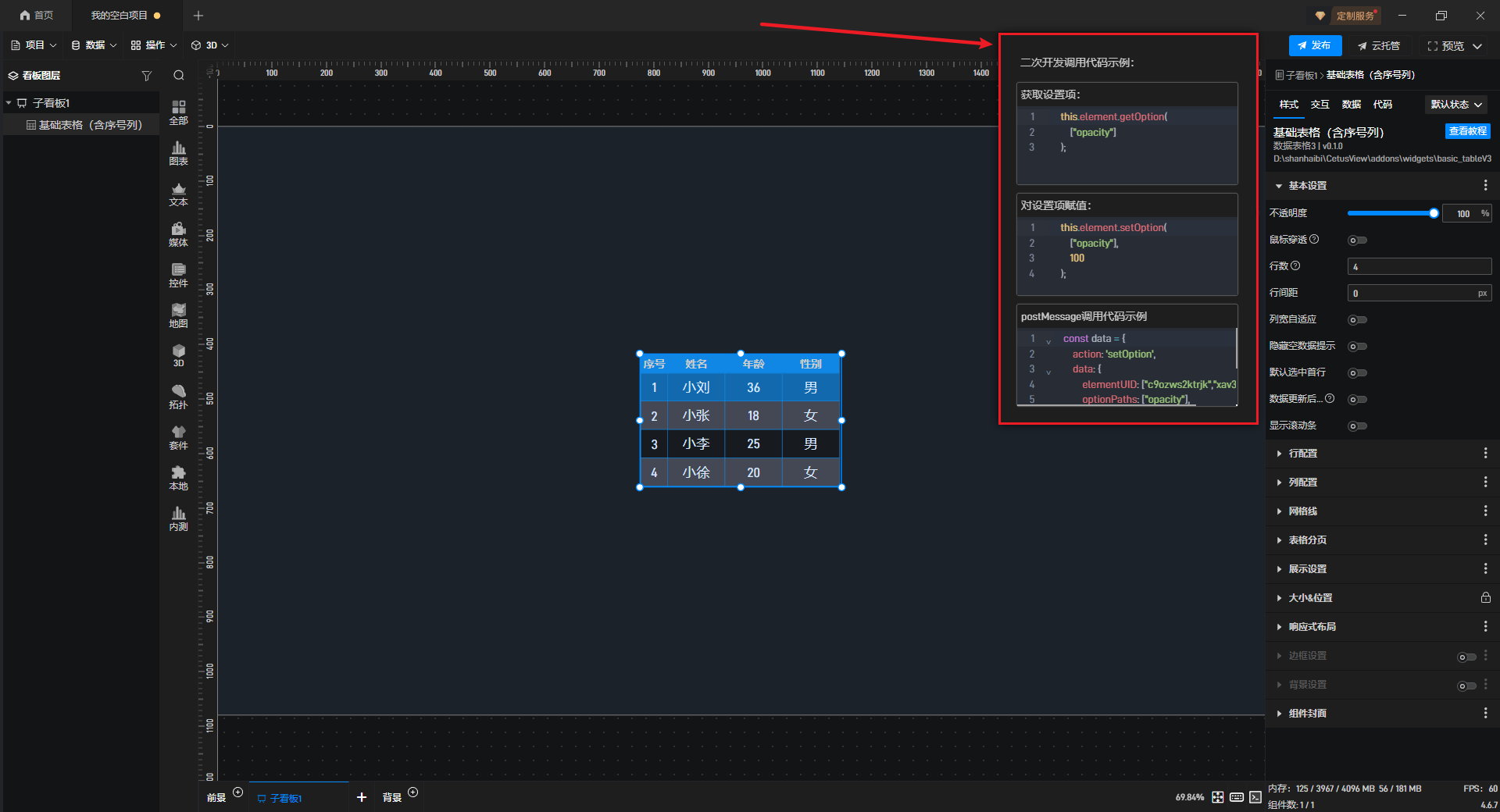This screenshot has width=1500, height=812.
Task: Open the 控件 controls component category
Action: [x=178, y=275]
